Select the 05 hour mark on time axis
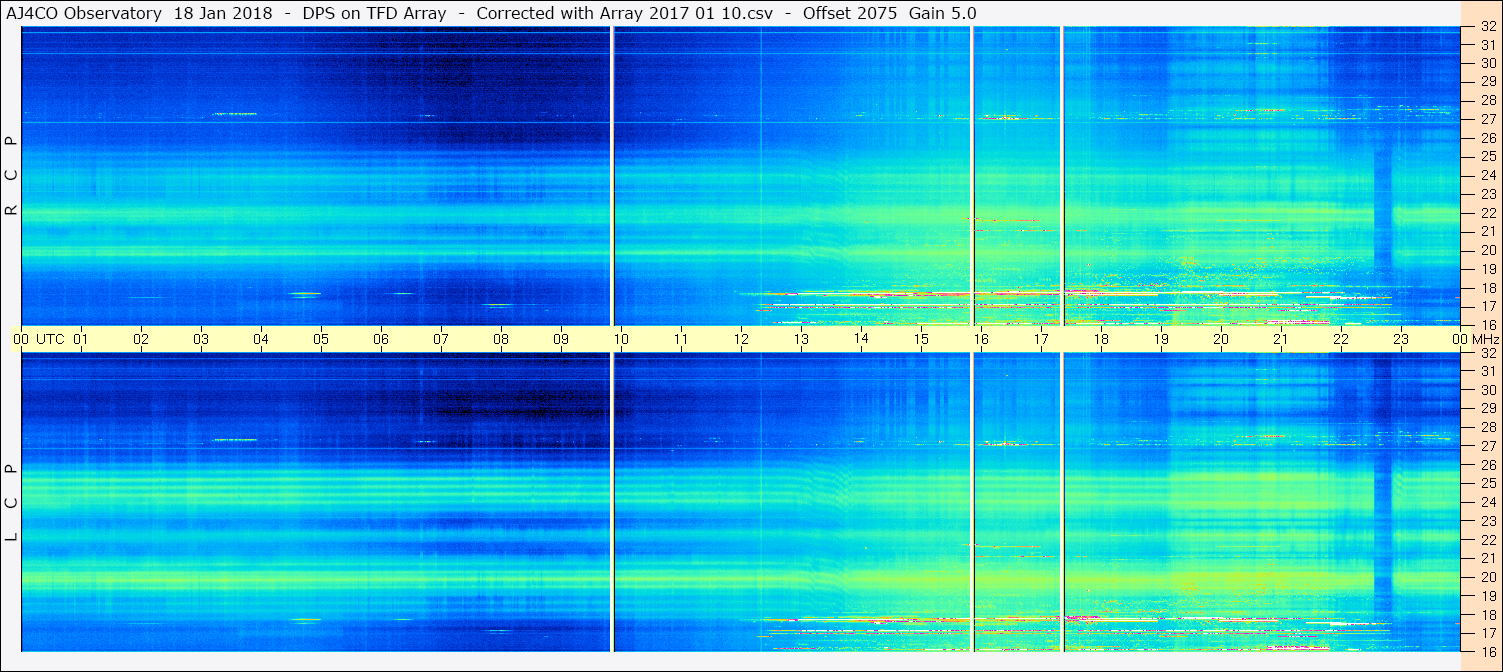Viewport: 1503px width, 672px height. [x=321, y=340]
